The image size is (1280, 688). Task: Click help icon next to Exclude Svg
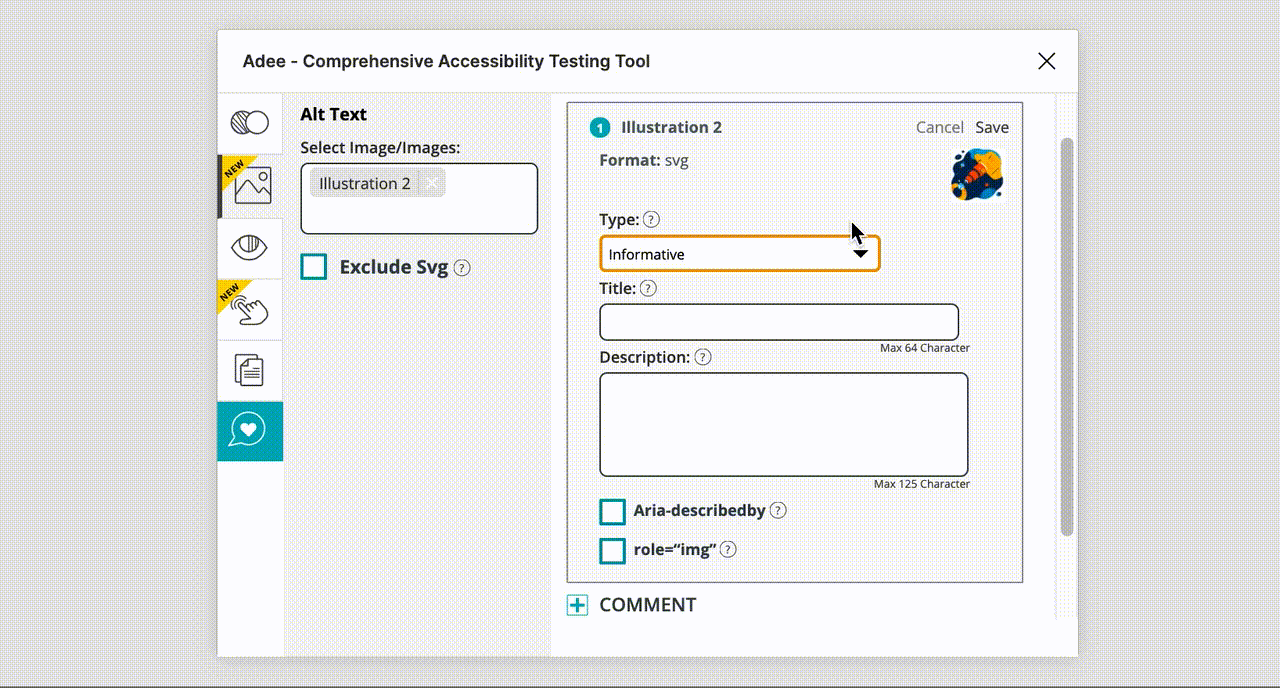(462, 268)
